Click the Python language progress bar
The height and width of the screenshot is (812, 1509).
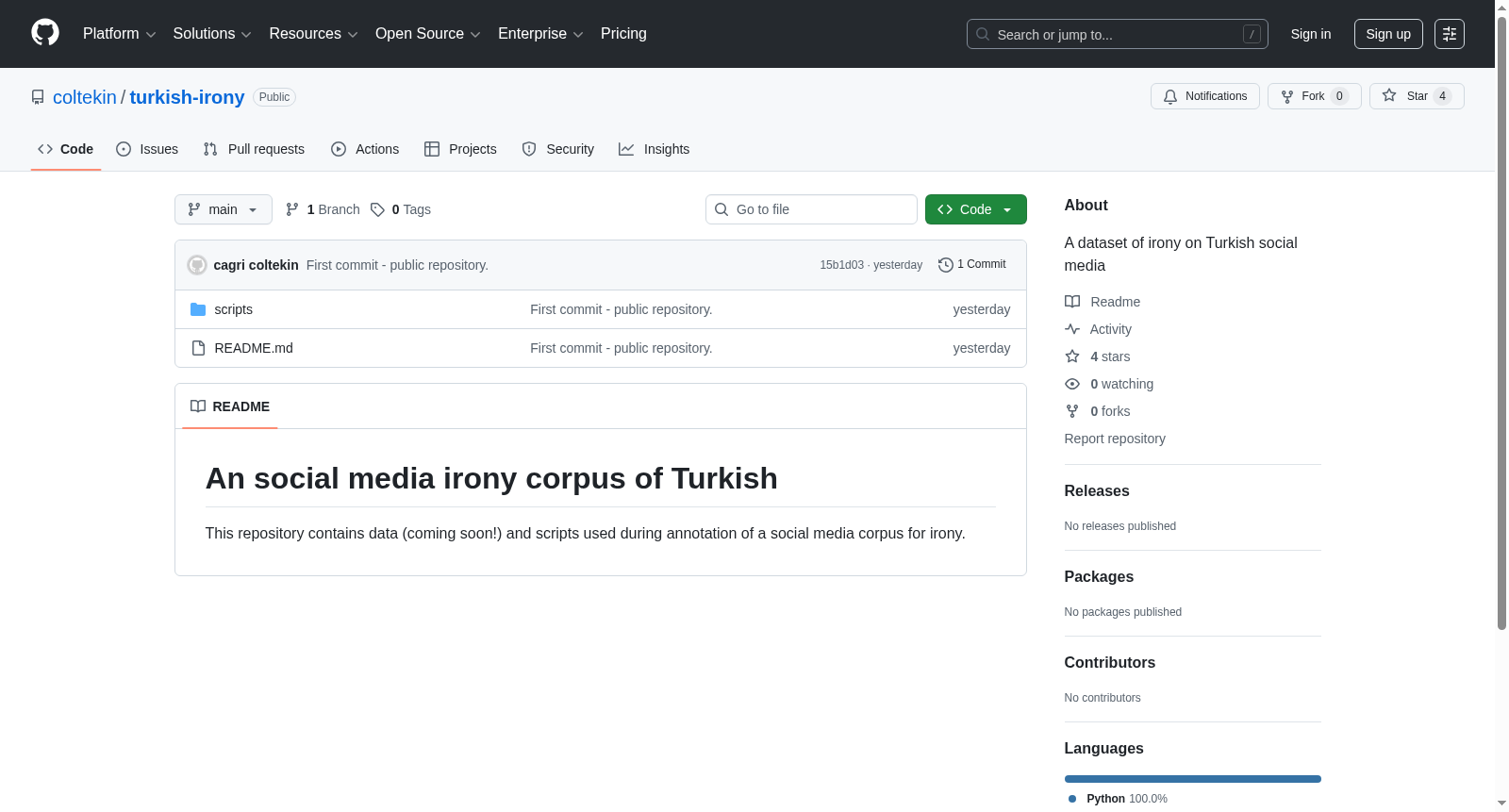point(1193,779)
